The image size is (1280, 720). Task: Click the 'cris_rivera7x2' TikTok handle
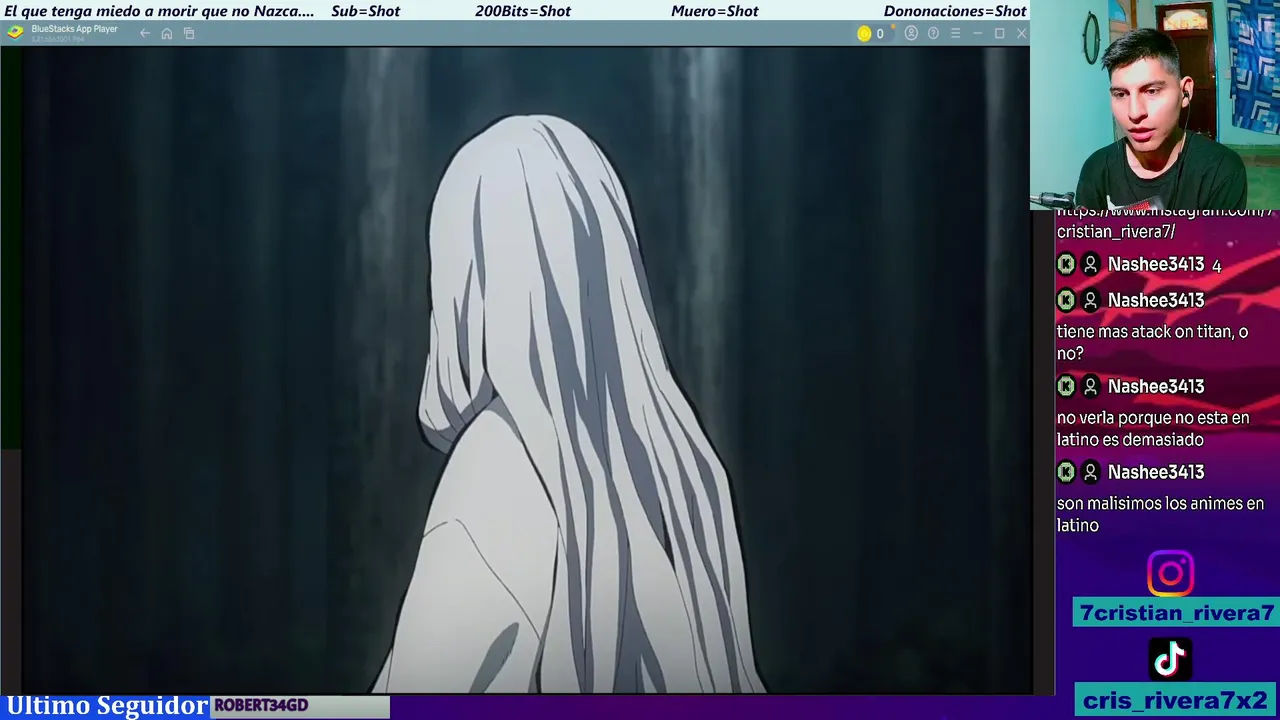click(1176, 701)
